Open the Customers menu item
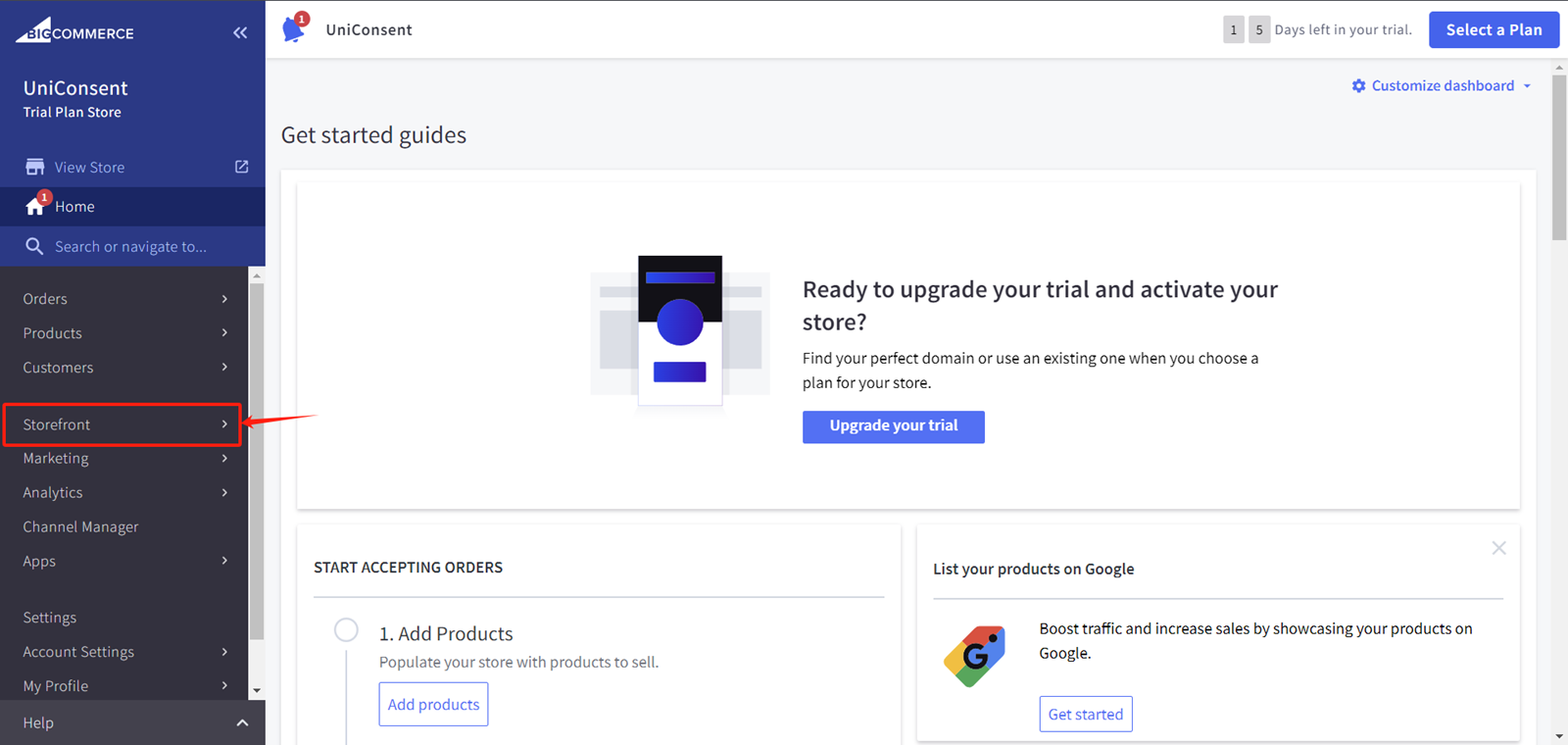1568x745 pixels. (124, 368)
